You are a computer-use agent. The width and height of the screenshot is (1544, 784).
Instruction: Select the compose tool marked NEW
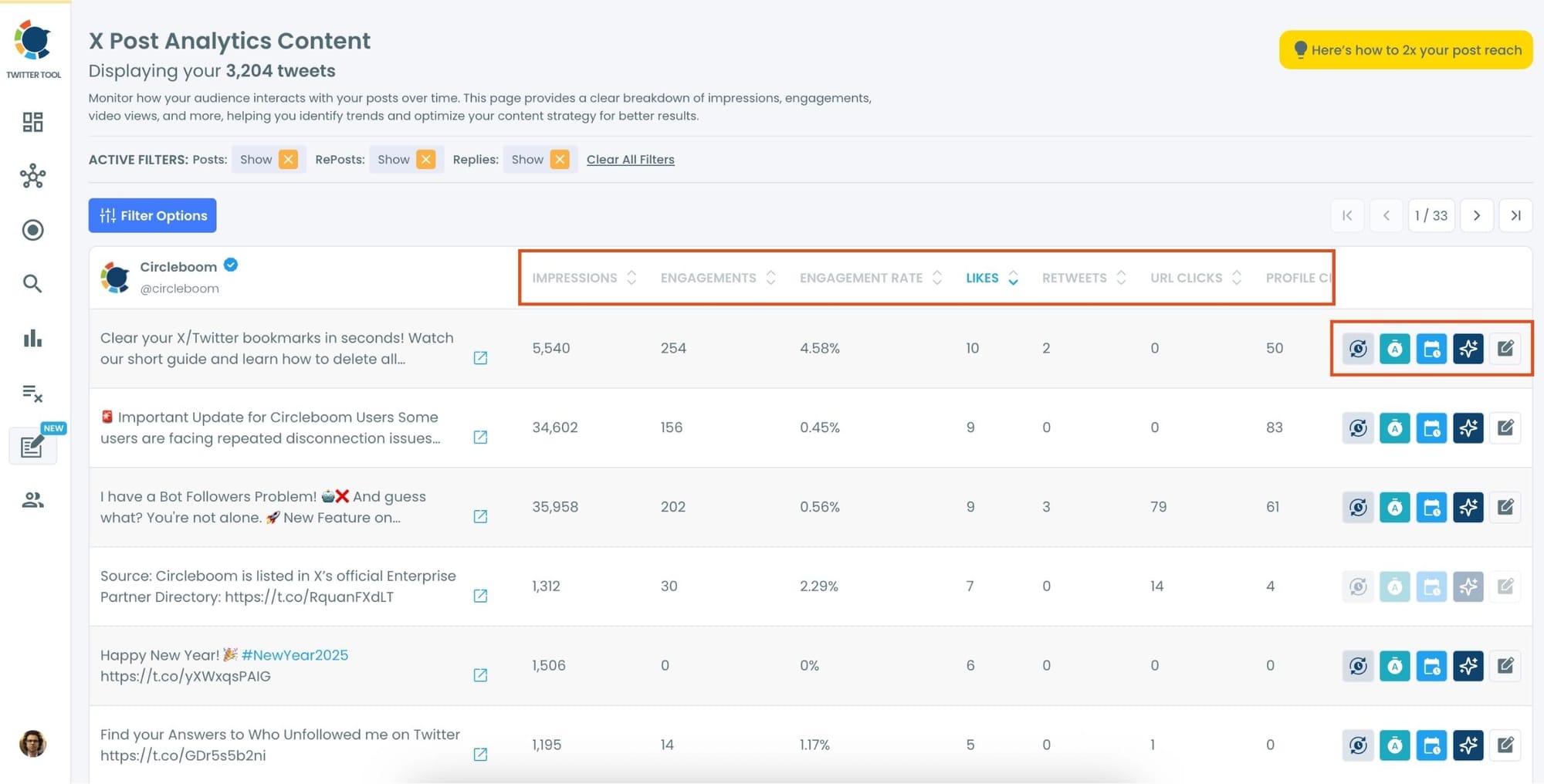pyautogui.click(x=32, y=446)
